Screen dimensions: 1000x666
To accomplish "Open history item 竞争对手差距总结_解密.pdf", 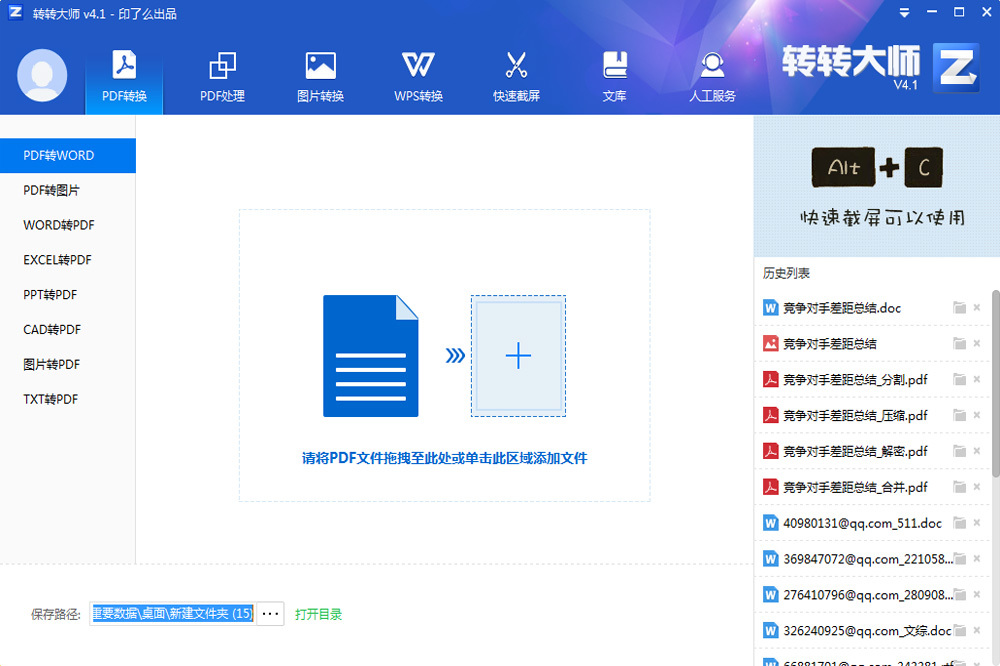I will [855, 451].
